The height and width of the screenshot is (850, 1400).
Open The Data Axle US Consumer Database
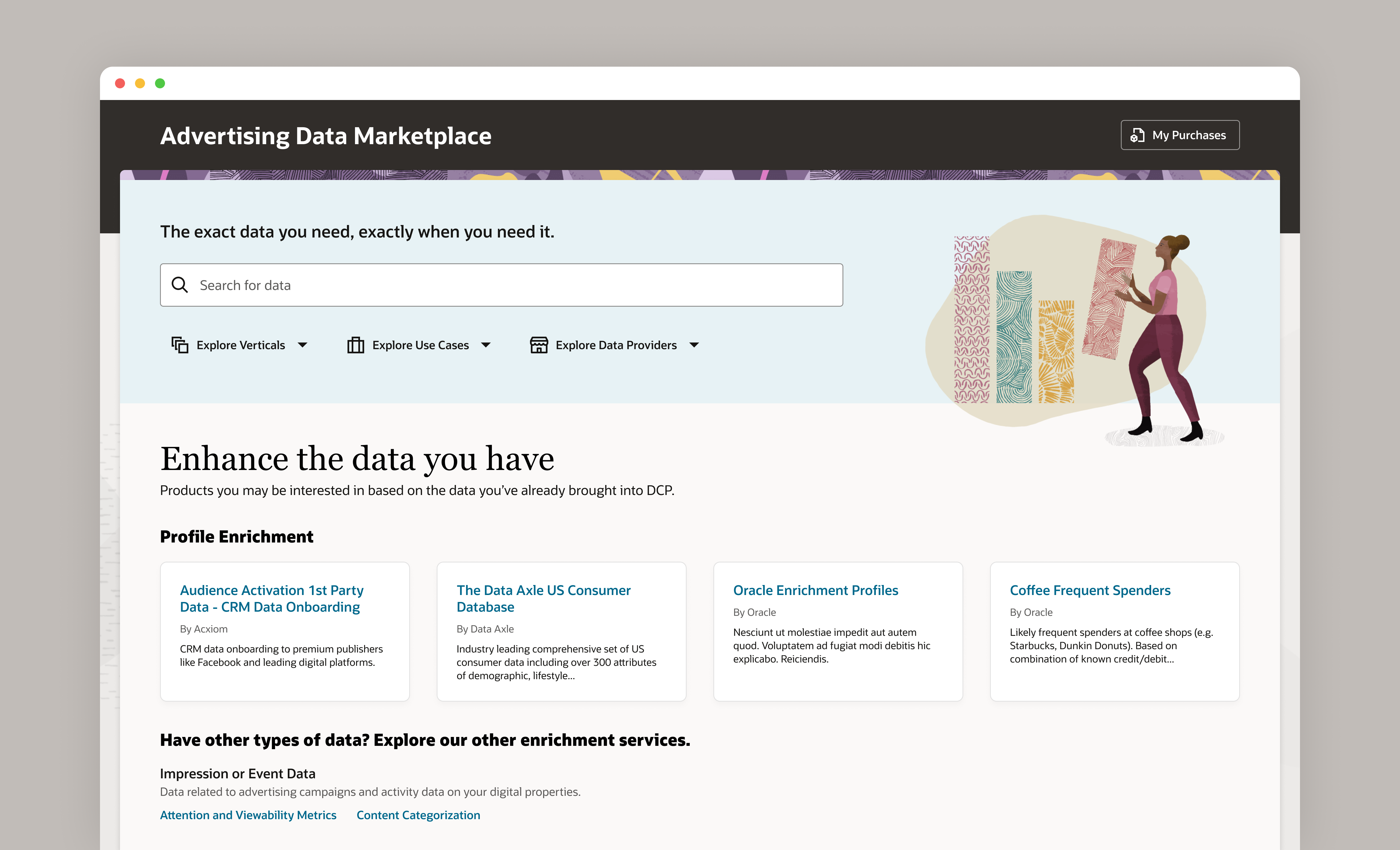[x=543, y=598]
